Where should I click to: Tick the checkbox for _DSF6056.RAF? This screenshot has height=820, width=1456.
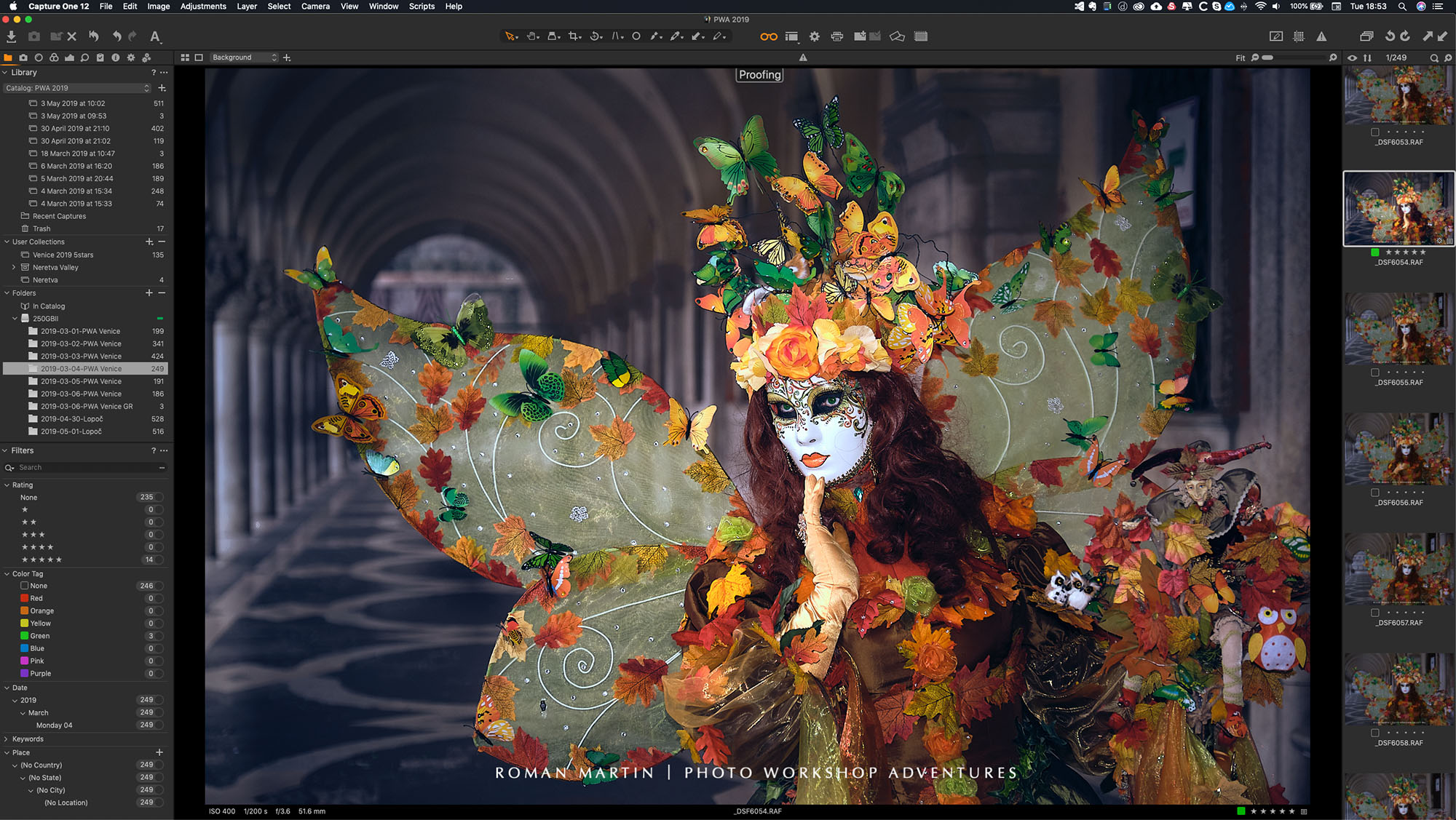pyautogui.click(x=1375, y=493)
